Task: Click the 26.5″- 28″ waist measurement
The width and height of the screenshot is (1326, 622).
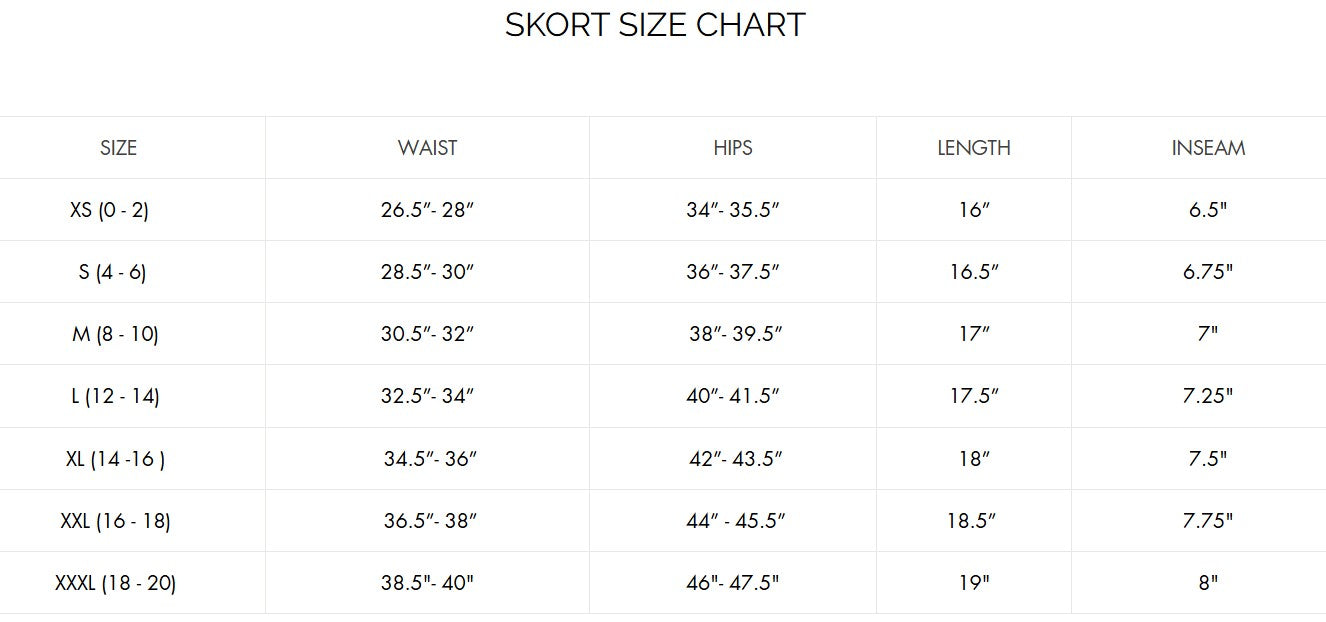Action: click(427, 210)
